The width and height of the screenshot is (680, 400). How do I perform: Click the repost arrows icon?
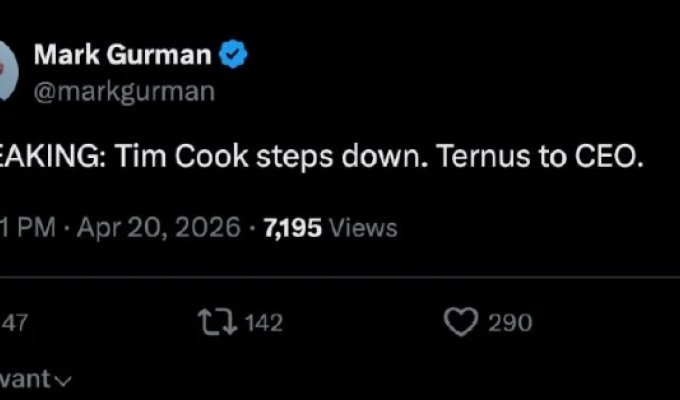218,322
